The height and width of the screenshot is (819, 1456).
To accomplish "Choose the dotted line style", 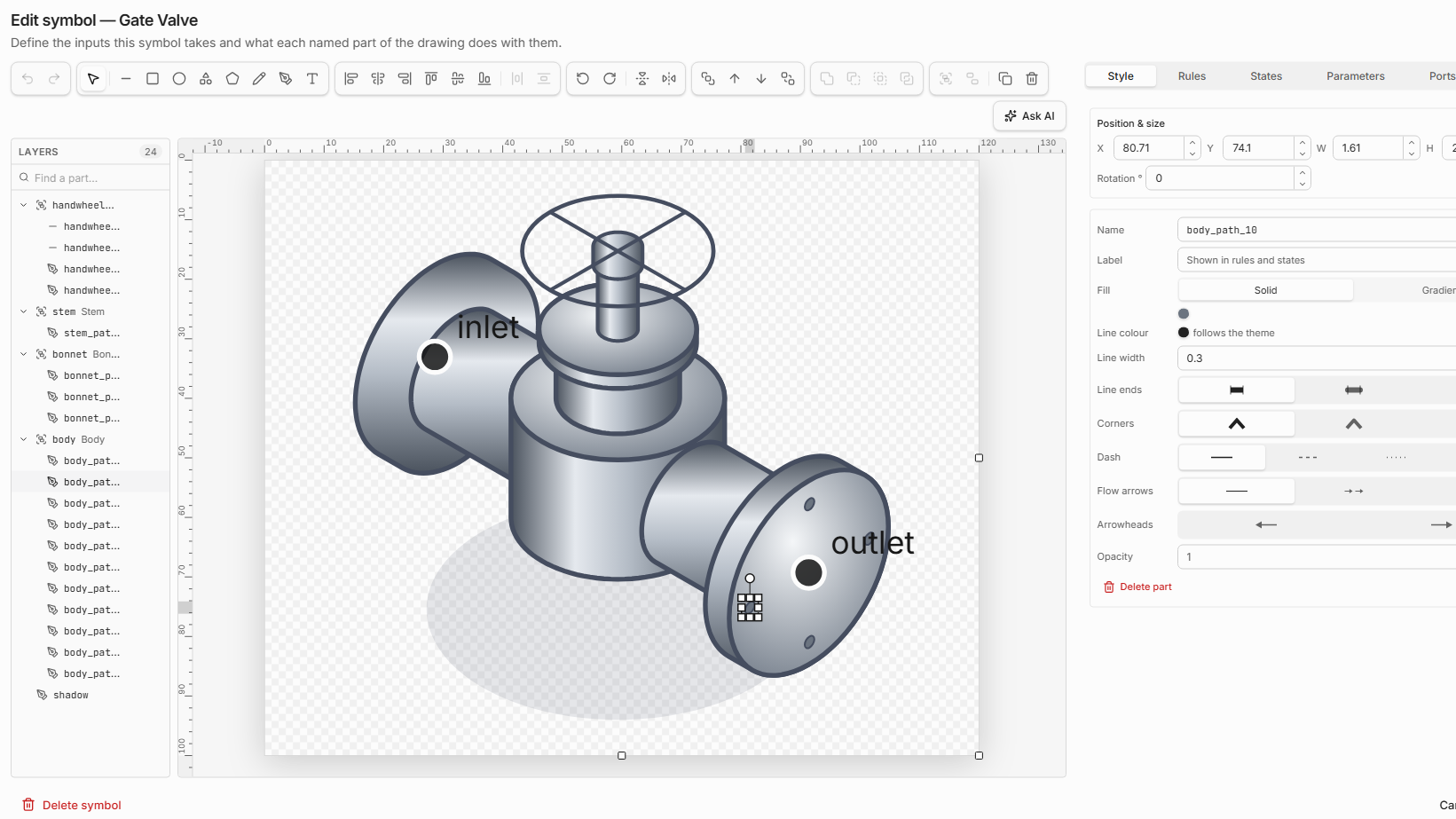I will [1396, 457].
